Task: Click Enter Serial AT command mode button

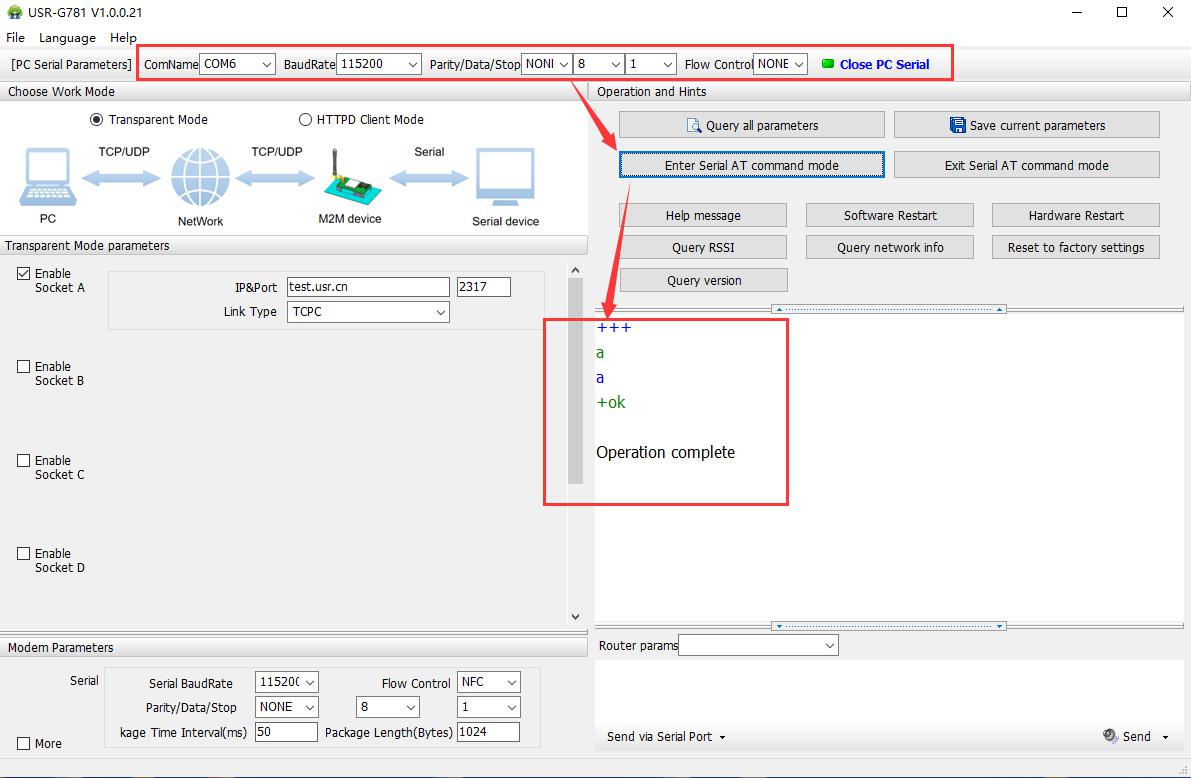Action: tap(752, 165)
